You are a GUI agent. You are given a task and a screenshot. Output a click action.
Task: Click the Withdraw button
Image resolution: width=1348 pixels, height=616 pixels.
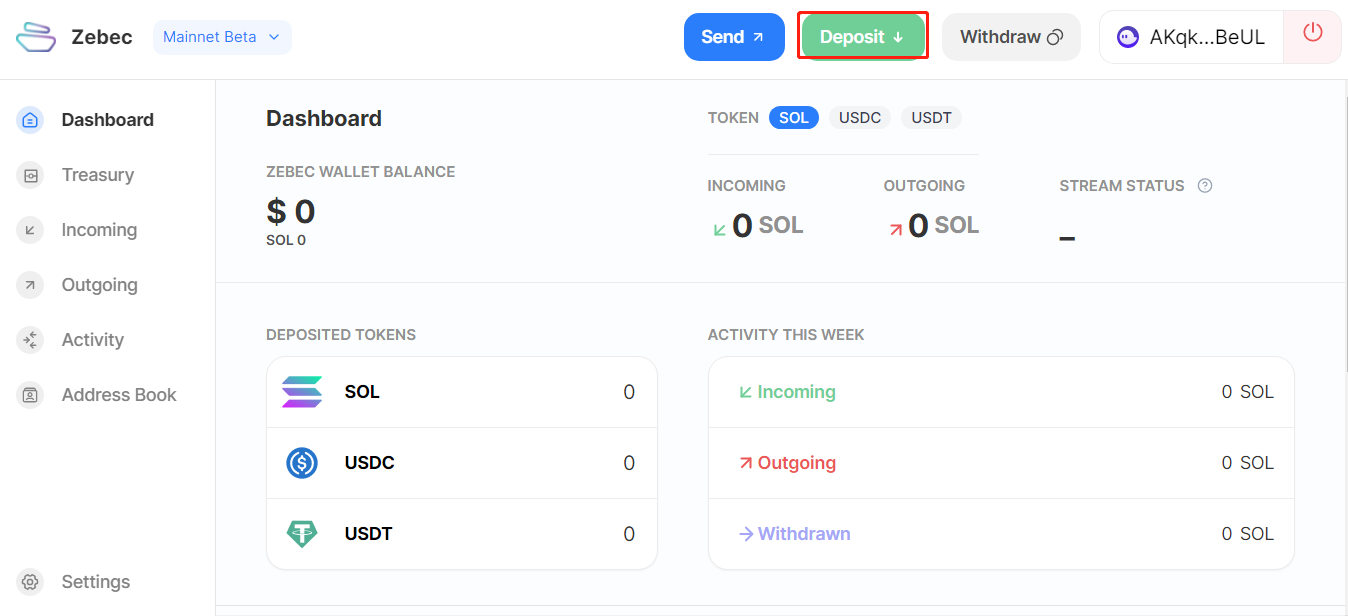(x=1011, y=37)
